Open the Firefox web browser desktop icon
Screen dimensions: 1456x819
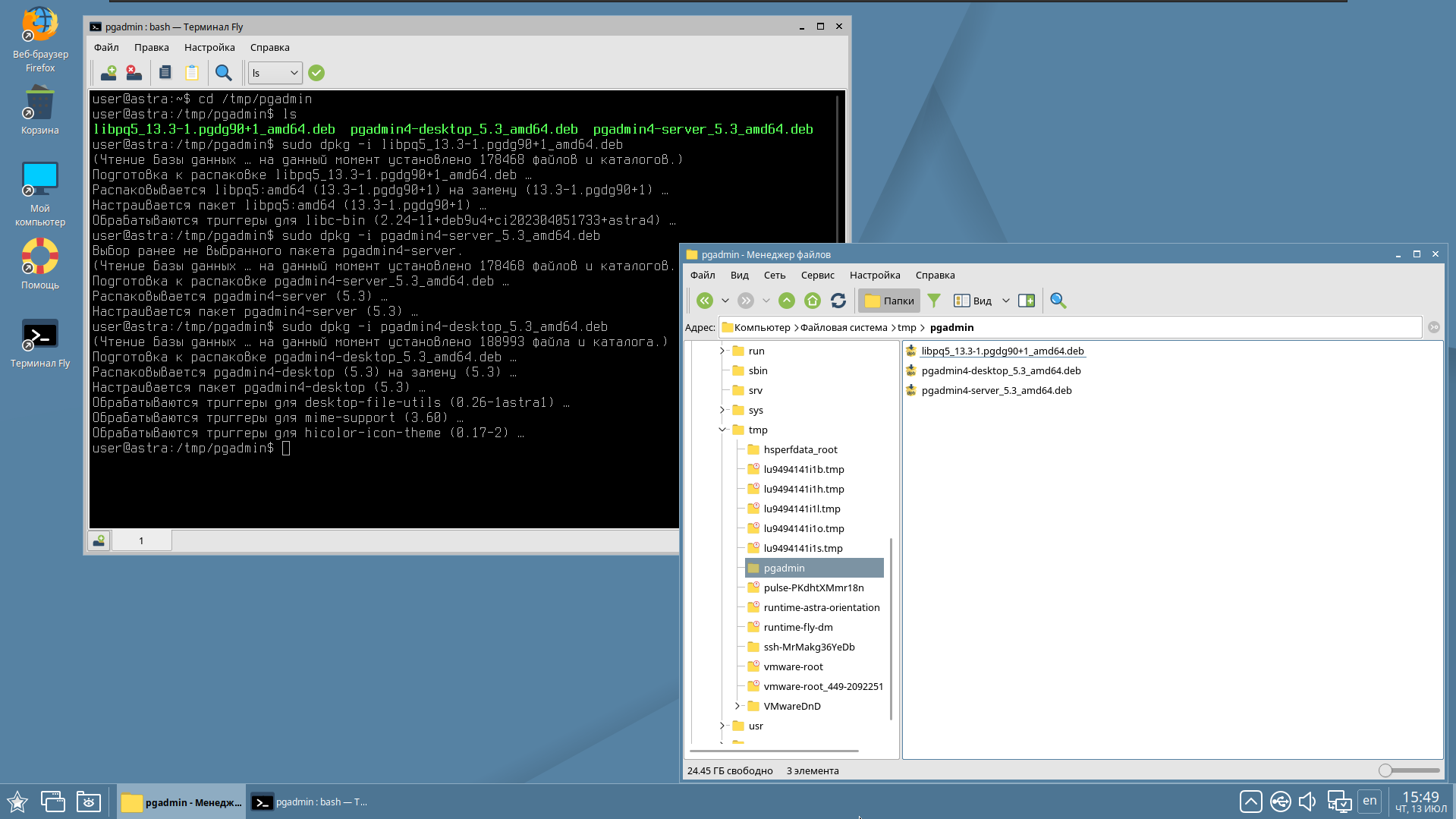click(40, 39)
